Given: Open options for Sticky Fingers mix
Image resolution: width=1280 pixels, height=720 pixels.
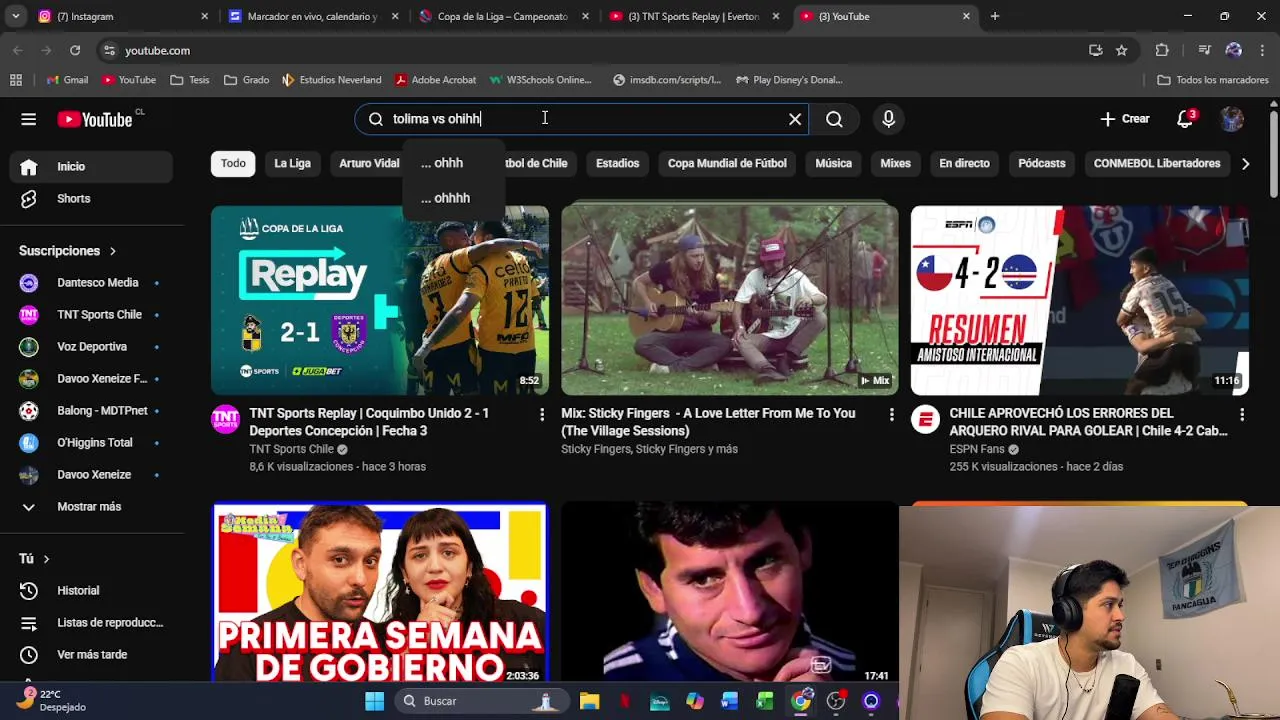Looking at the screenshot, I should click(x=891, y=414).
